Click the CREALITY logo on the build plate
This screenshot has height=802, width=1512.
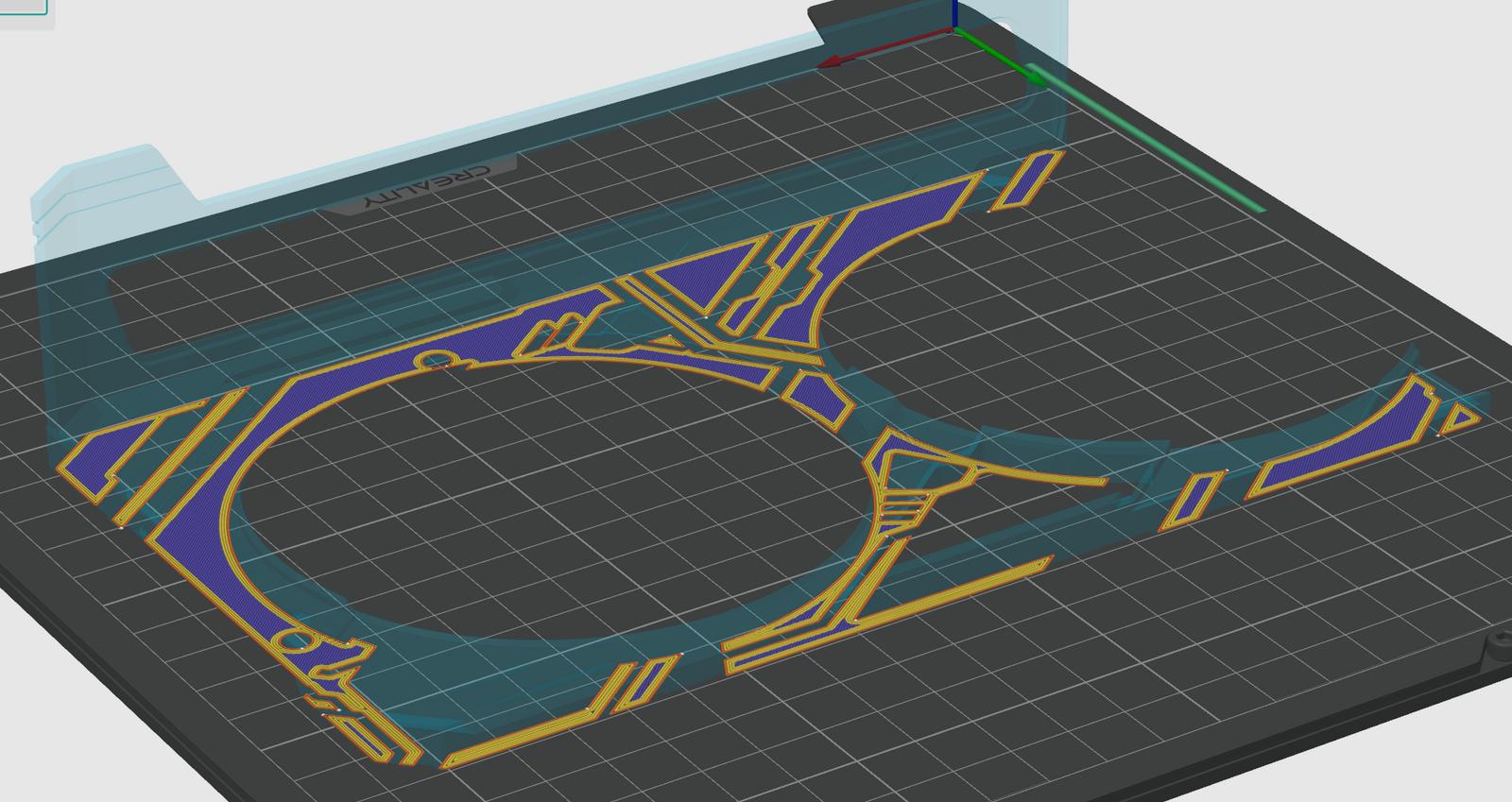429,188
